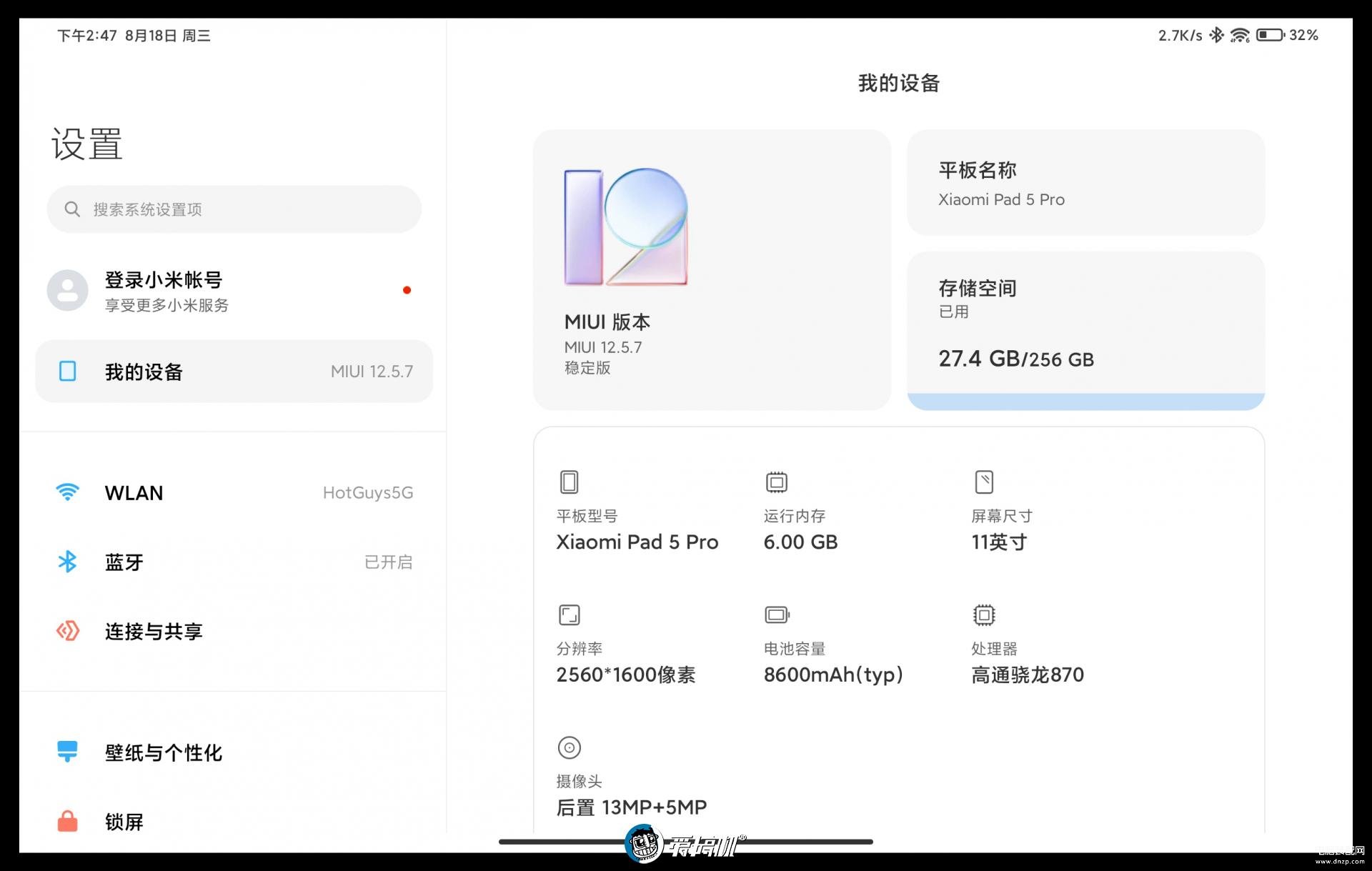Open 登录小米帐号 sign-in entry
Image resolution: width=1372 pixels, height=871 pixels.
click(x=234, y=291)
